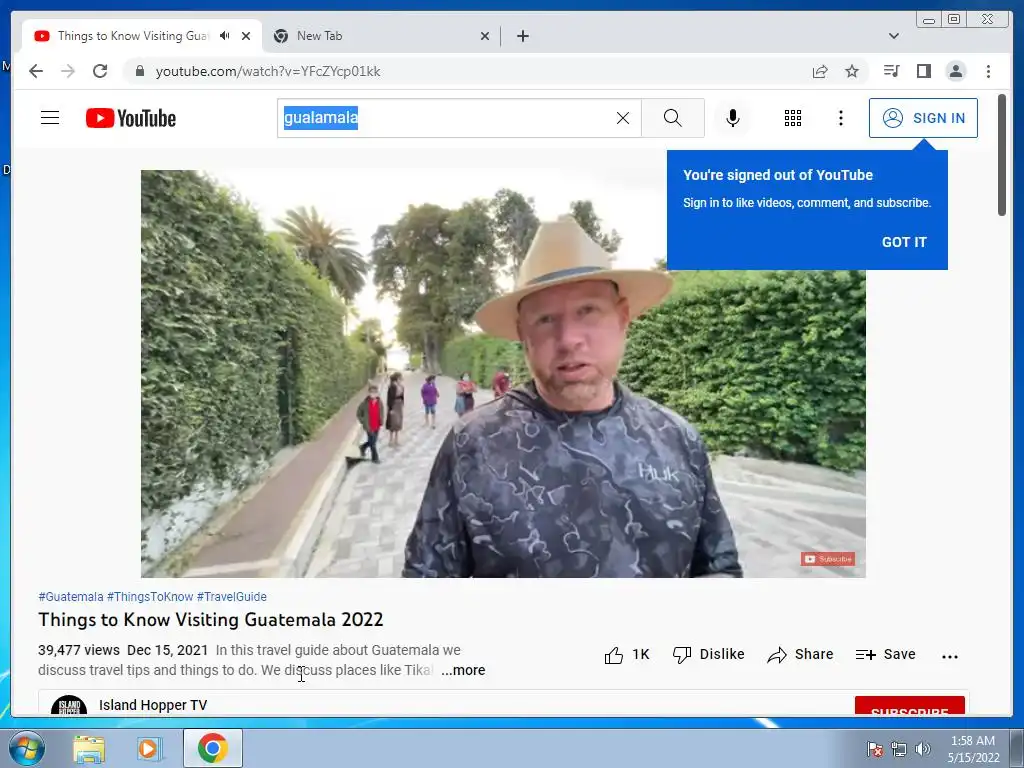Like the video with thumbs up
The height and width of the screenshot is (768, 1024).
tap(627, 654)
